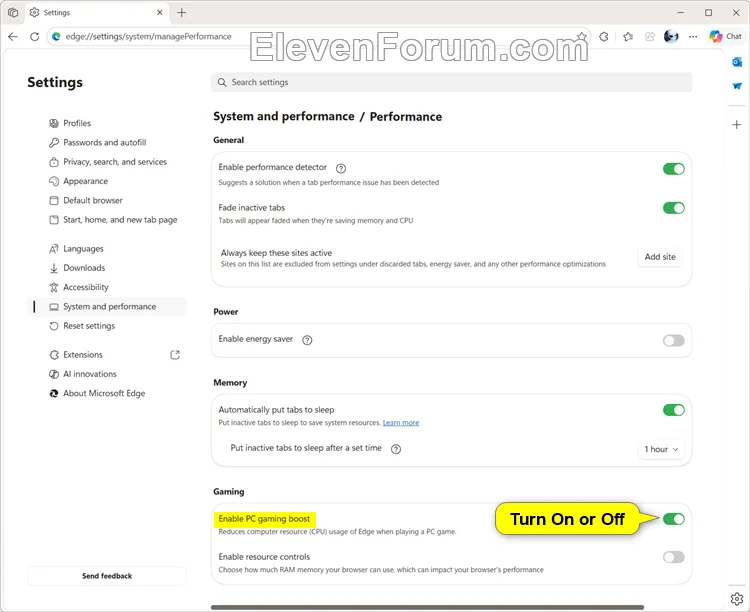Click the Search settings field
Viewport: 750px width, 612px height.
[x=452, y=82]
